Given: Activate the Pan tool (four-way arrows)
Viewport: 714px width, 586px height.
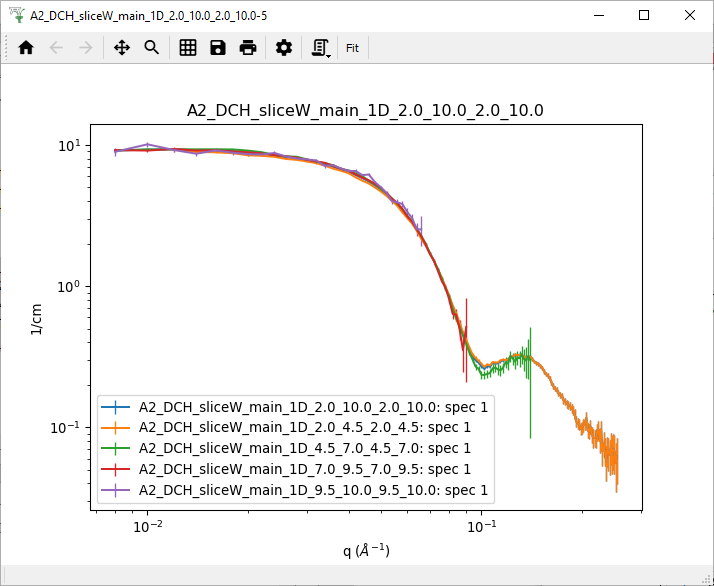Looking at the screenshot, I should click(122, 47).
